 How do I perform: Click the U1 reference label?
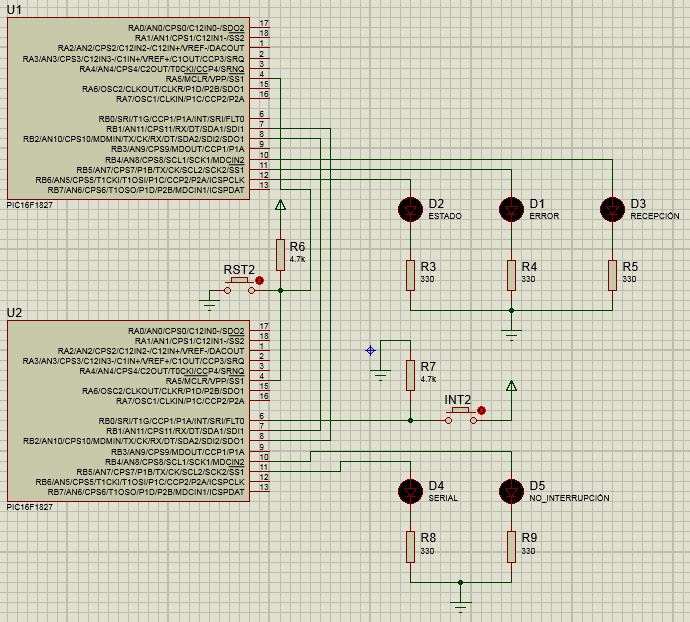click(14, 10)
